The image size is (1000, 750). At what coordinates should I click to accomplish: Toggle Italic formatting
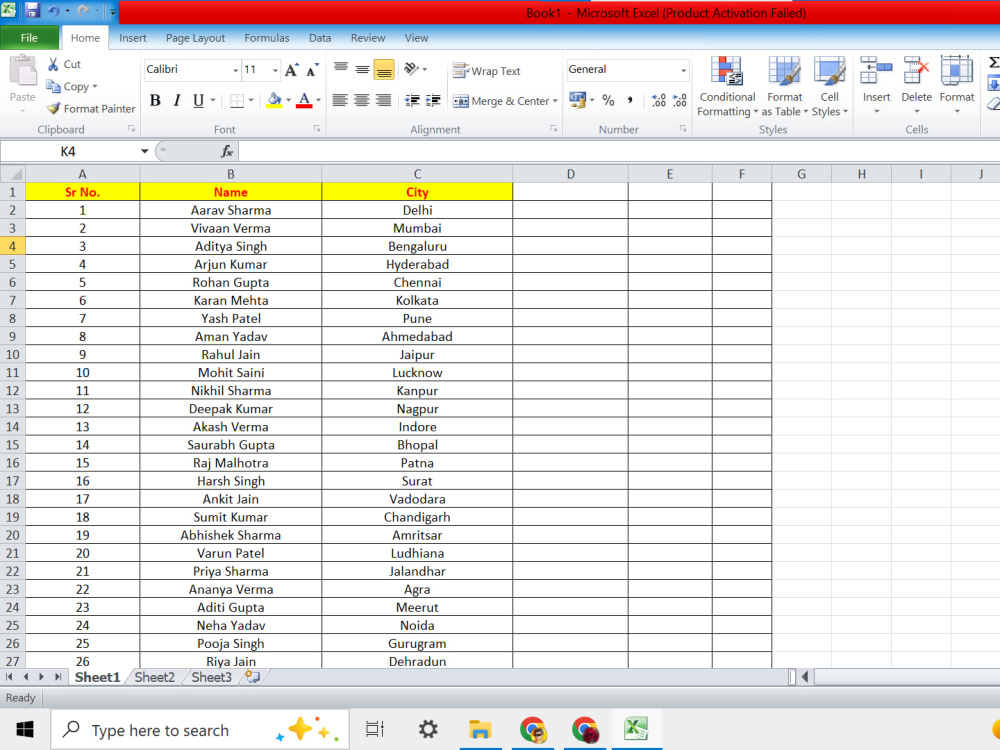177,101
